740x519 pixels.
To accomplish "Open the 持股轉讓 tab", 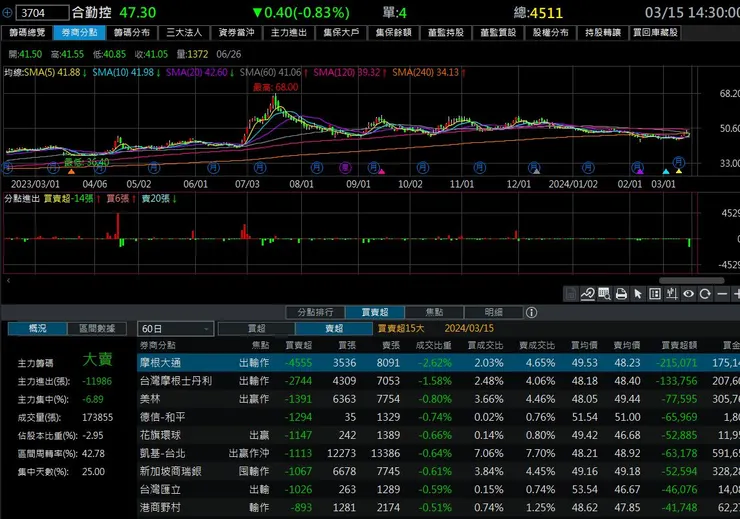I will point(603,33).
